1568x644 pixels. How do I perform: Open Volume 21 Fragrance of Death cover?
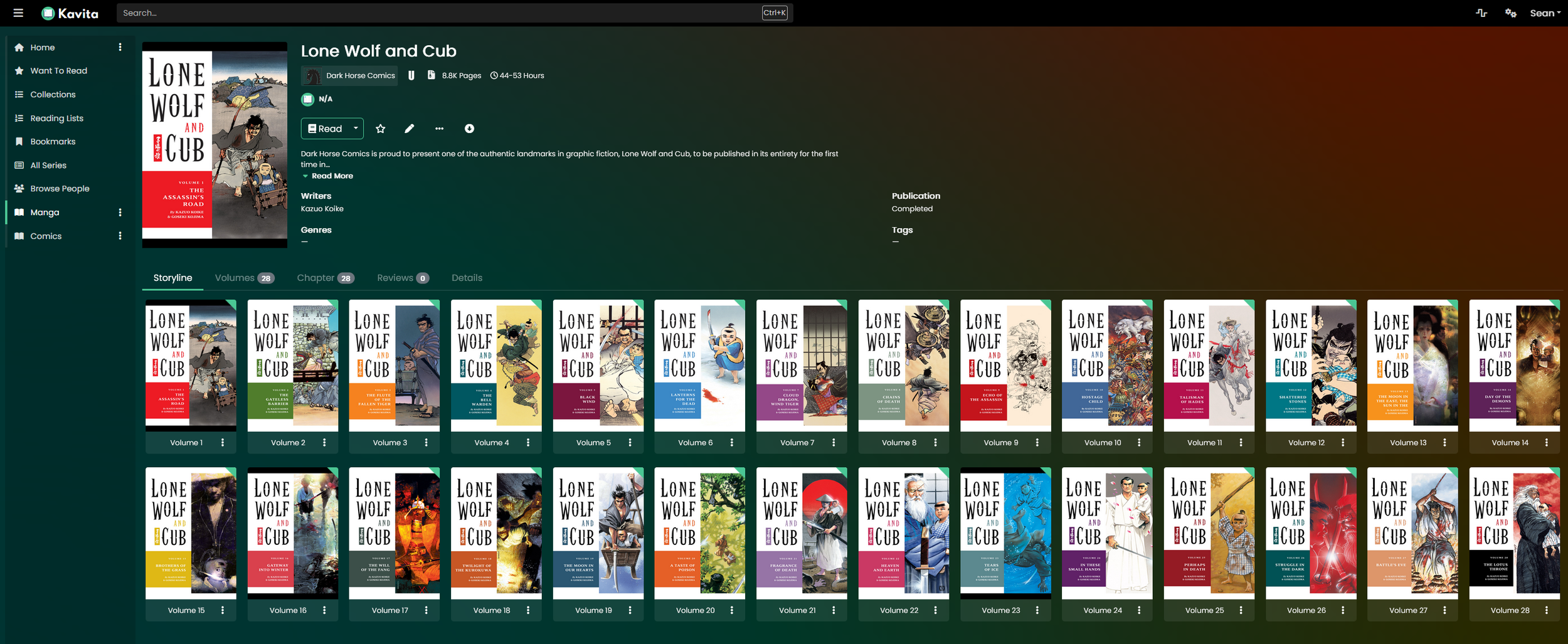tap(802, 533)
